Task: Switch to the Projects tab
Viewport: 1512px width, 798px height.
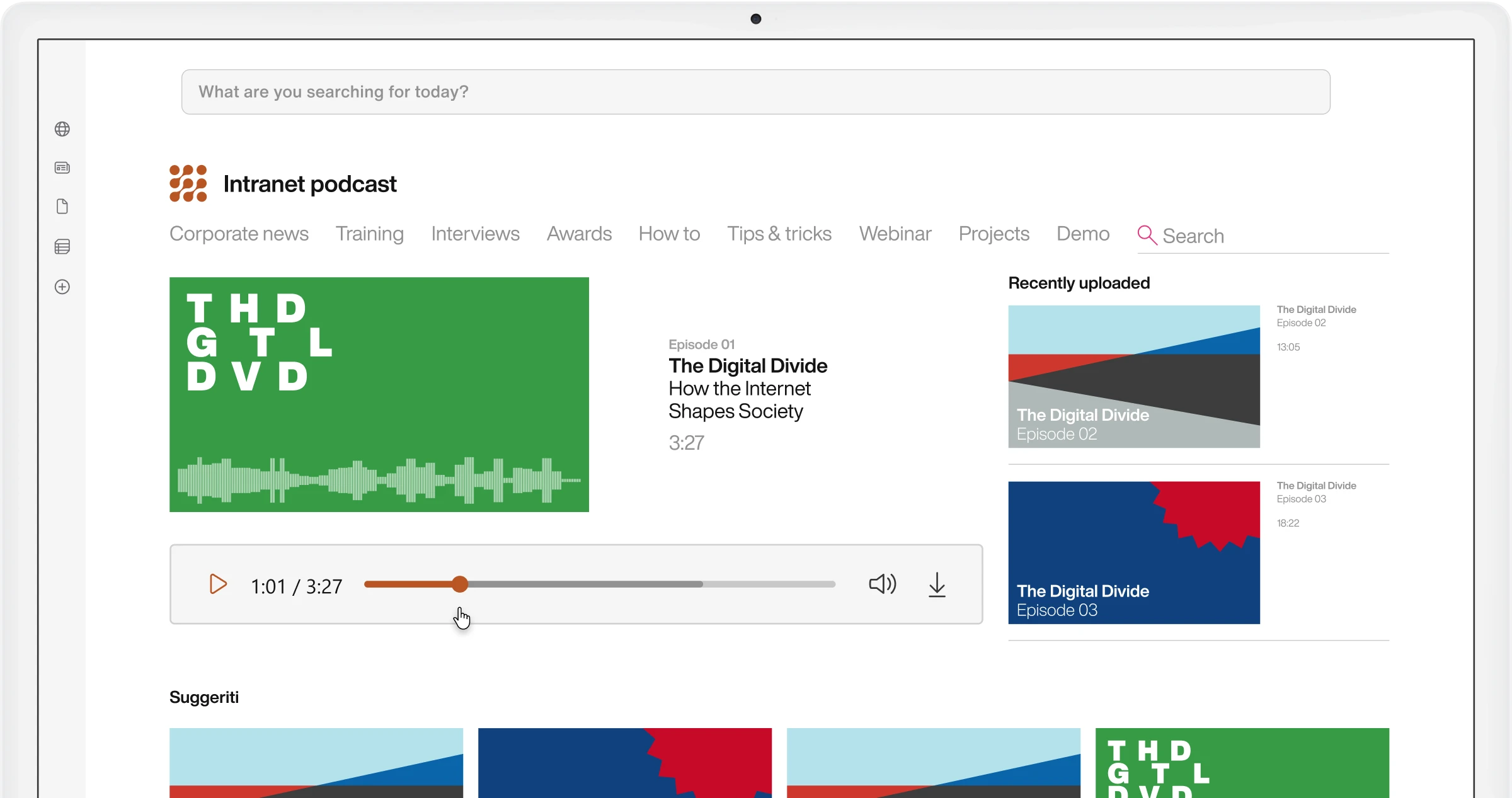Action: click(x=994, y=234)
